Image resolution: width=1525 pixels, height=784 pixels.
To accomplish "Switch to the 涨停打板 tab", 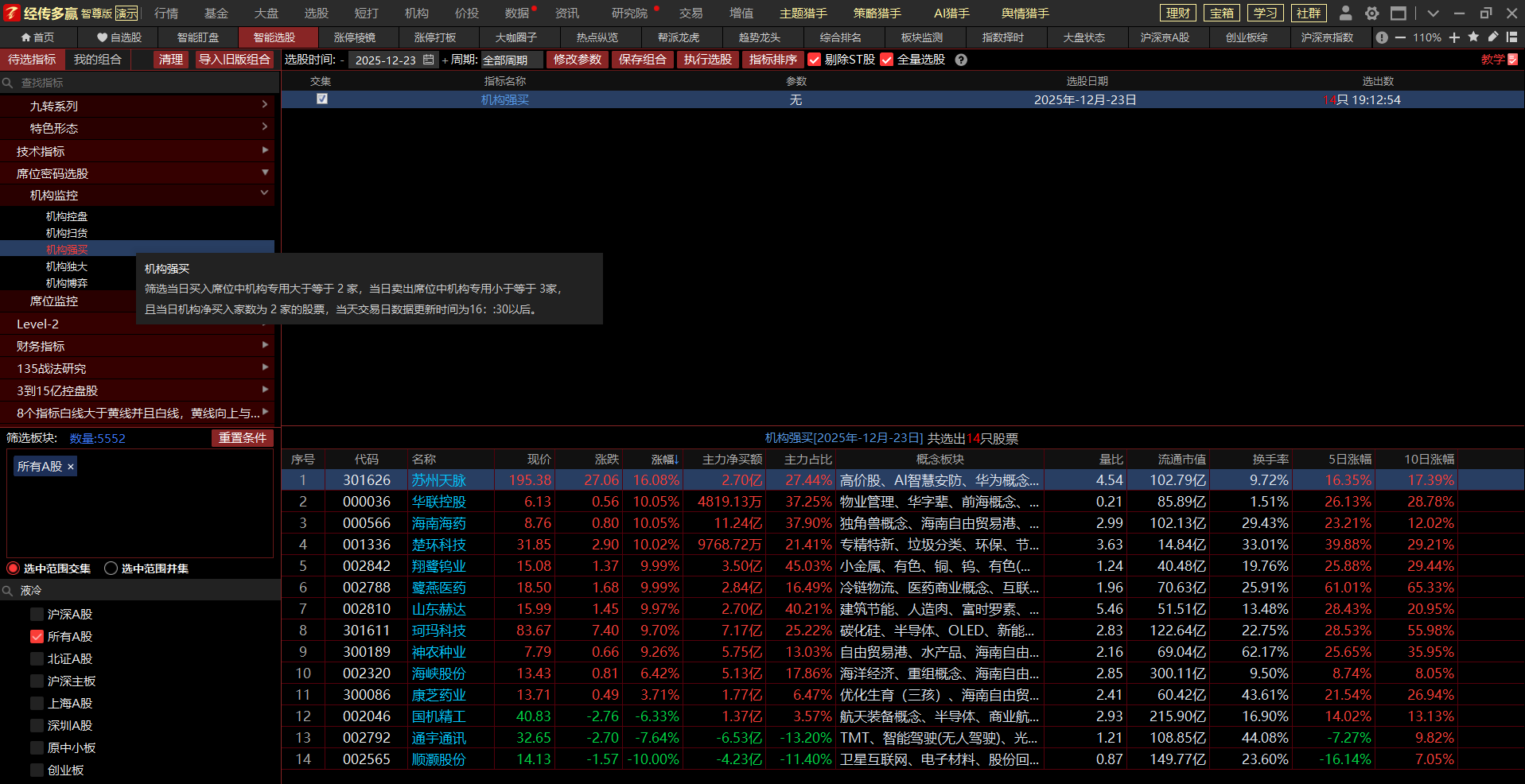I will click(x=435, y=37).
